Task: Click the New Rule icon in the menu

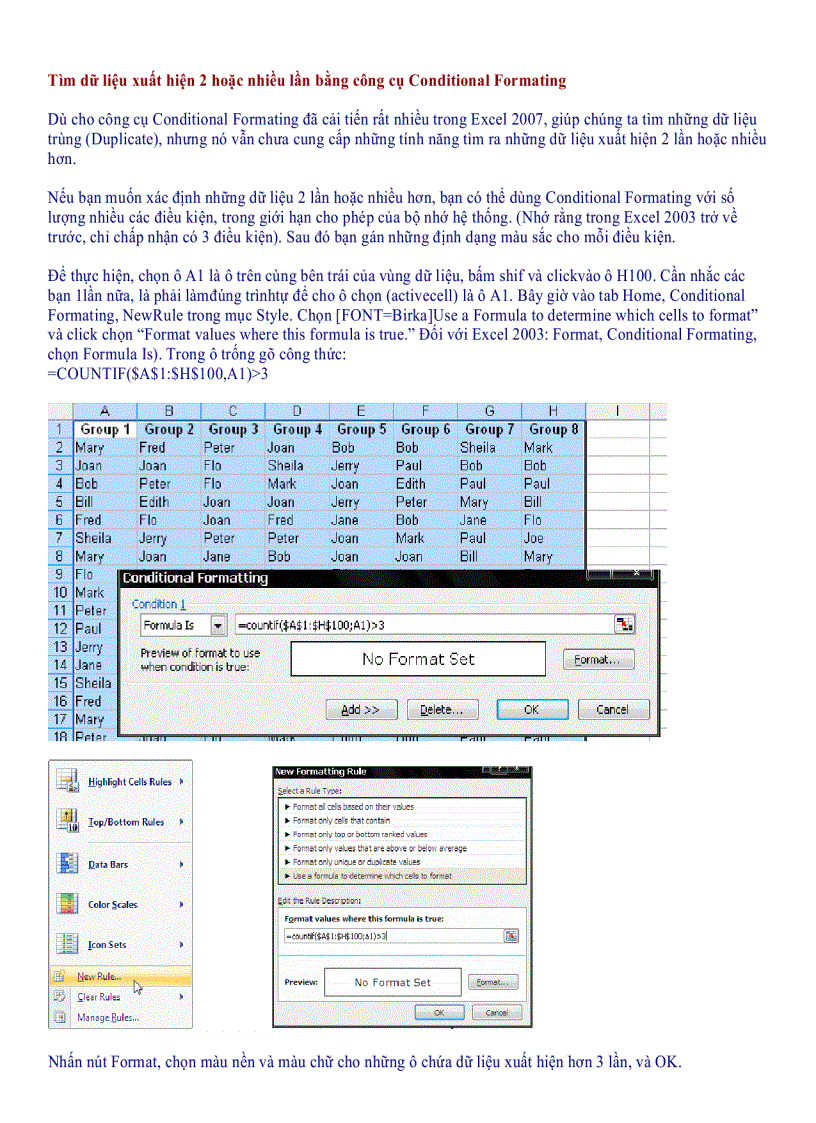Action: (x=59, y=977)
